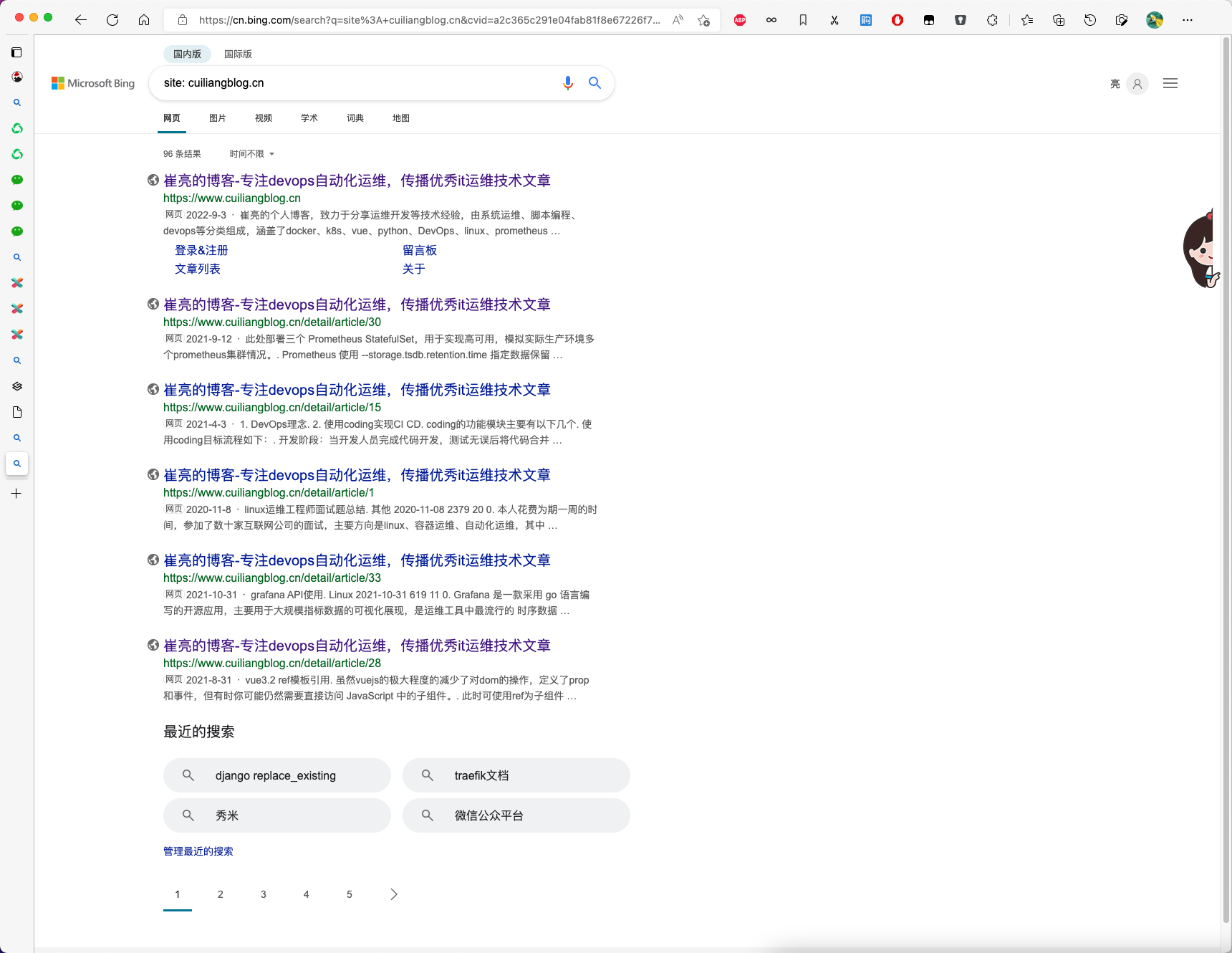This screenshot has width=1232, height=953.
Task: Open the 登录&注册 sitelink
Action: pyautogui.click(x=201, y=250)
